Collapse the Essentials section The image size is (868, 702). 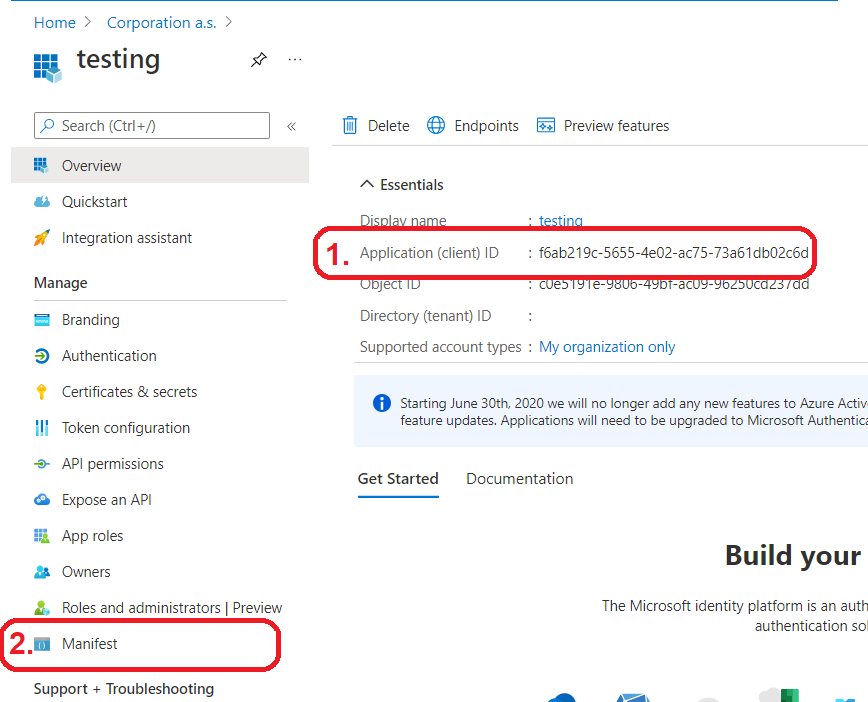366,185
